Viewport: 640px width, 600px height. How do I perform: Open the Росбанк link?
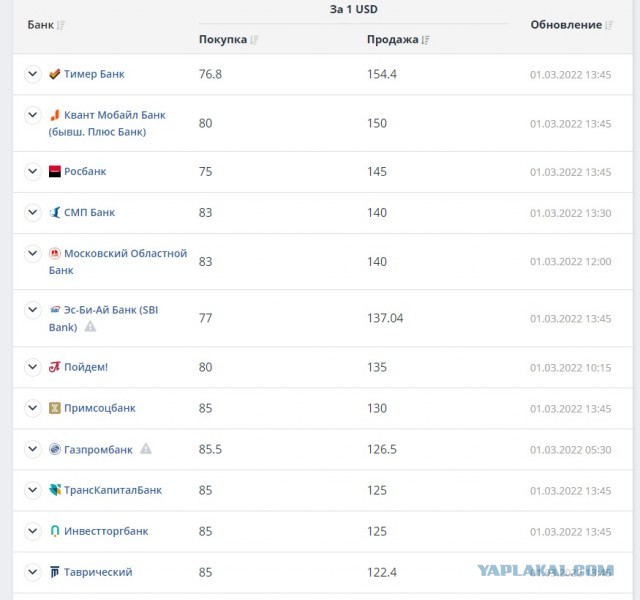tap(85, 171)
